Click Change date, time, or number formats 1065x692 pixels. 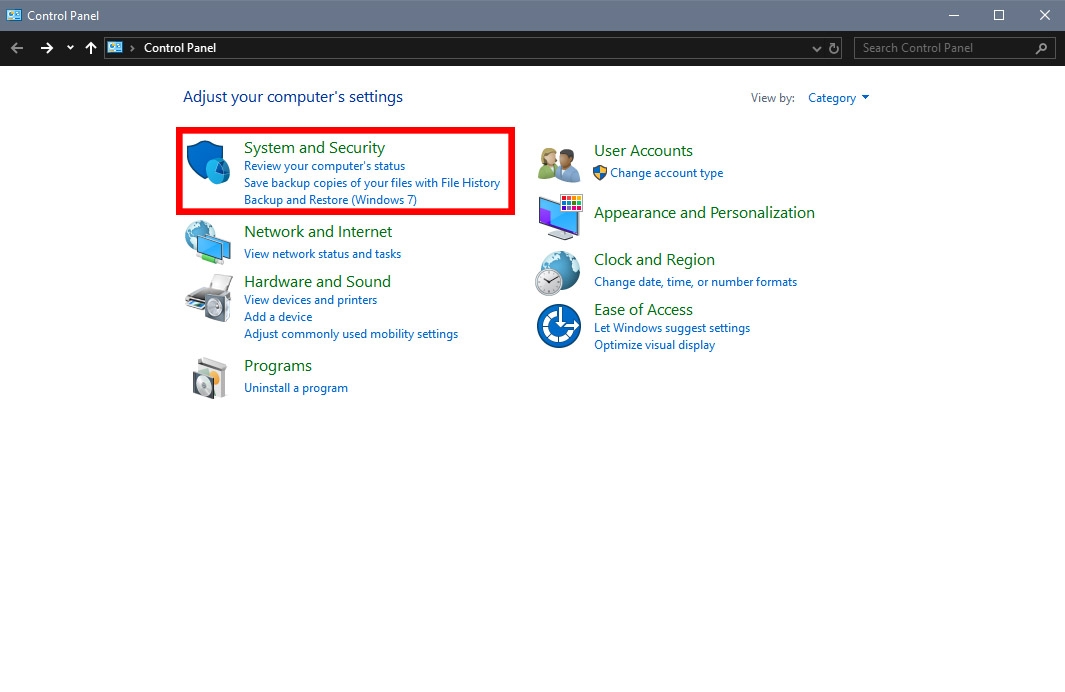click(695, 282)
